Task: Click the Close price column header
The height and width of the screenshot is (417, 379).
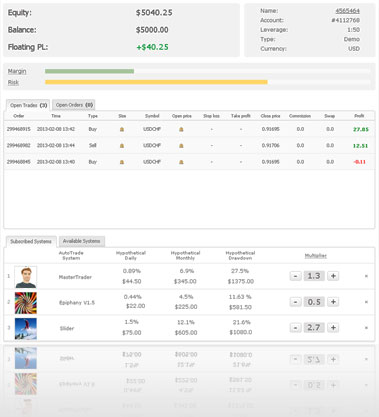Action: click(x=270, y=116)
